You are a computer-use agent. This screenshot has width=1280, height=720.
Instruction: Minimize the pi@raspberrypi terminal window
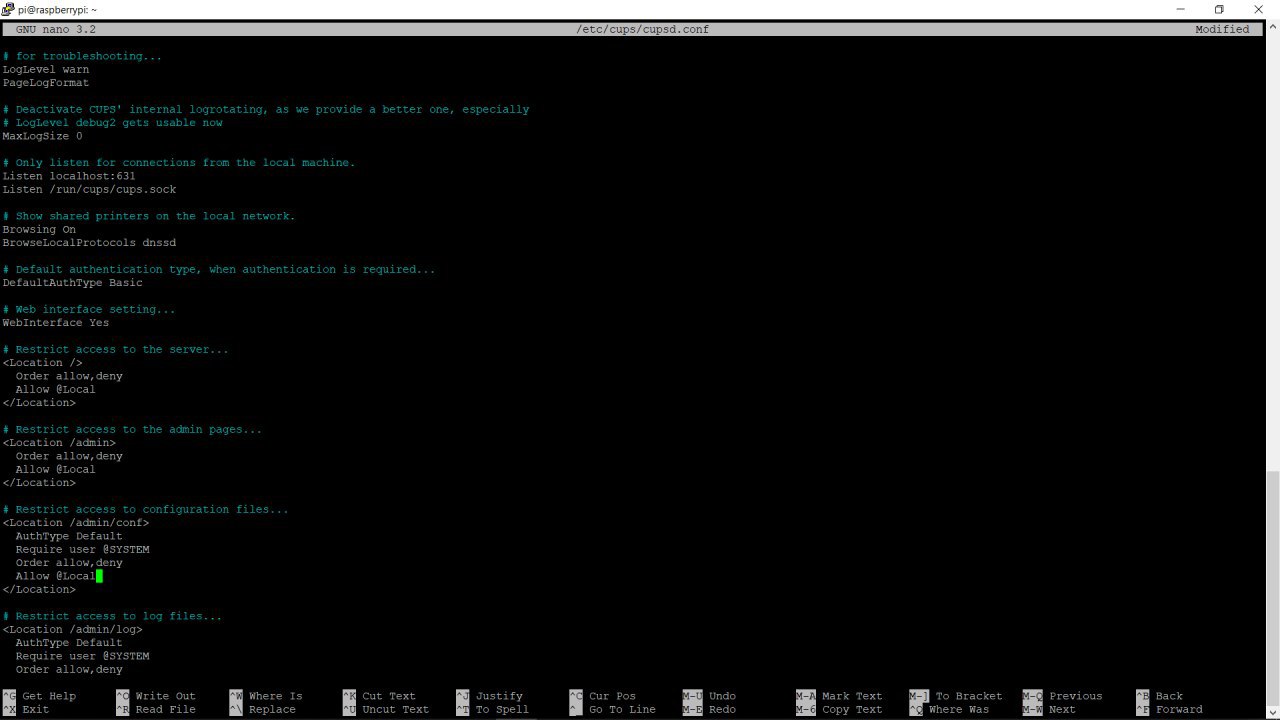point(1180,9)
